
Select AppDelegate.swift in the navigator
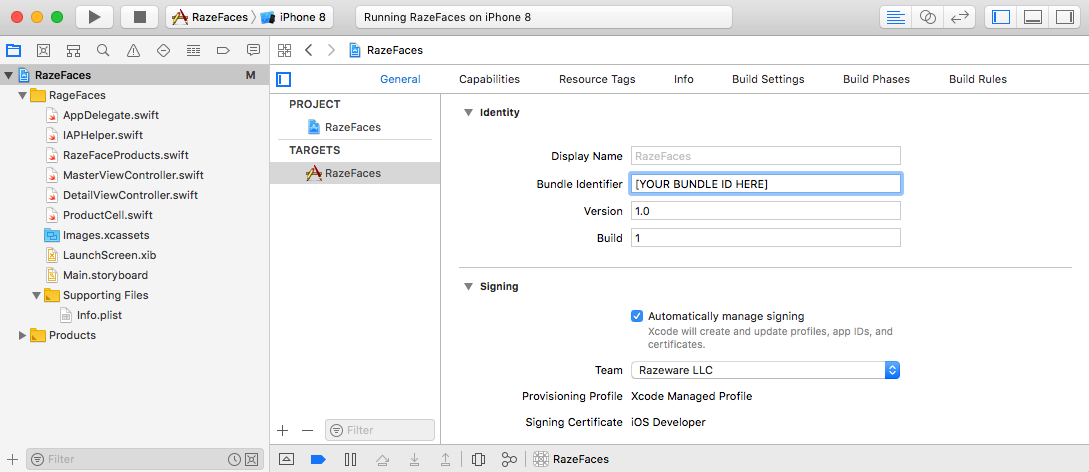110,115
